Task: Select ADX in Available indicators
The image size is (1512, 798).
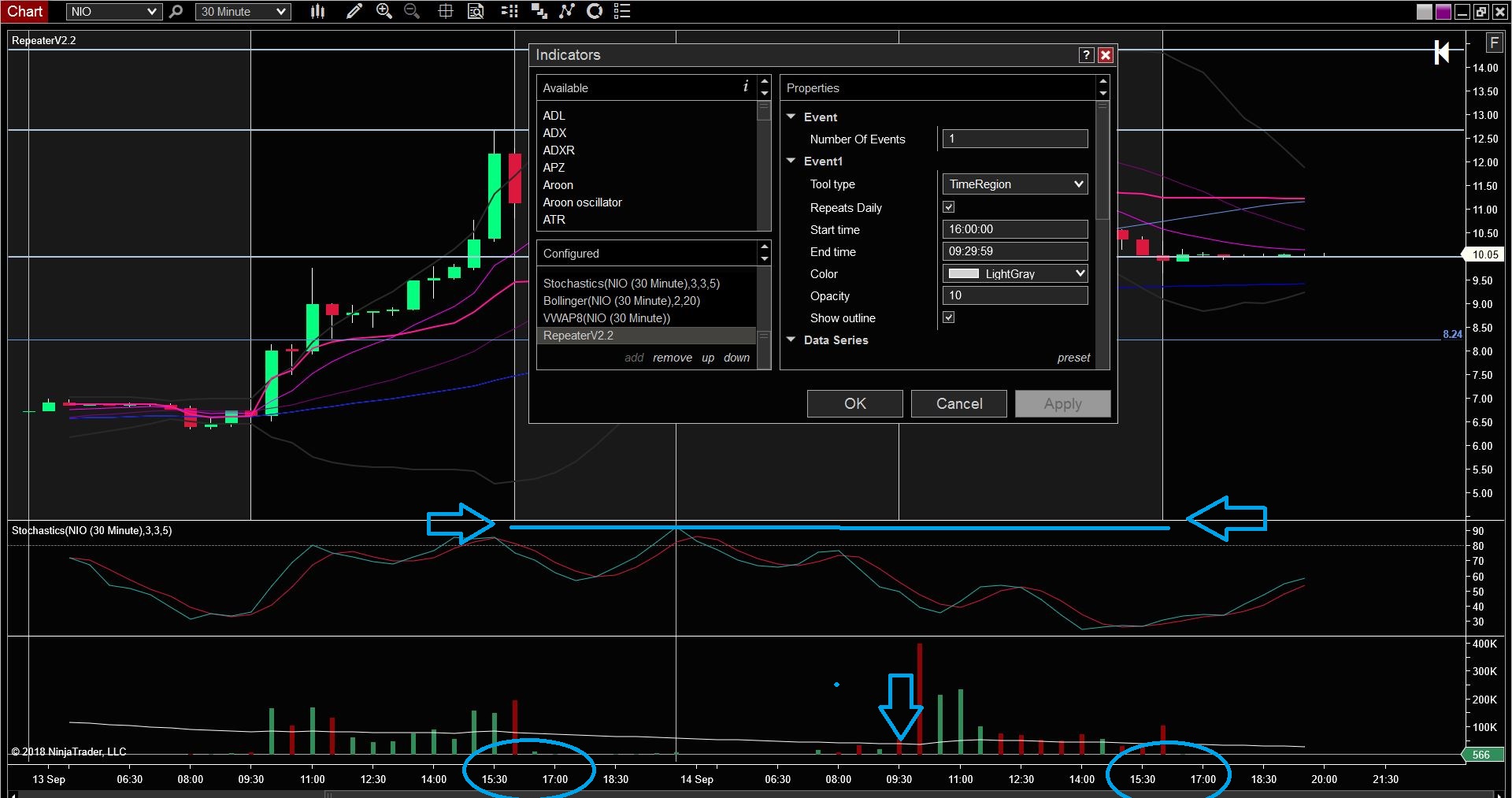Action: [x=554, y=133]
